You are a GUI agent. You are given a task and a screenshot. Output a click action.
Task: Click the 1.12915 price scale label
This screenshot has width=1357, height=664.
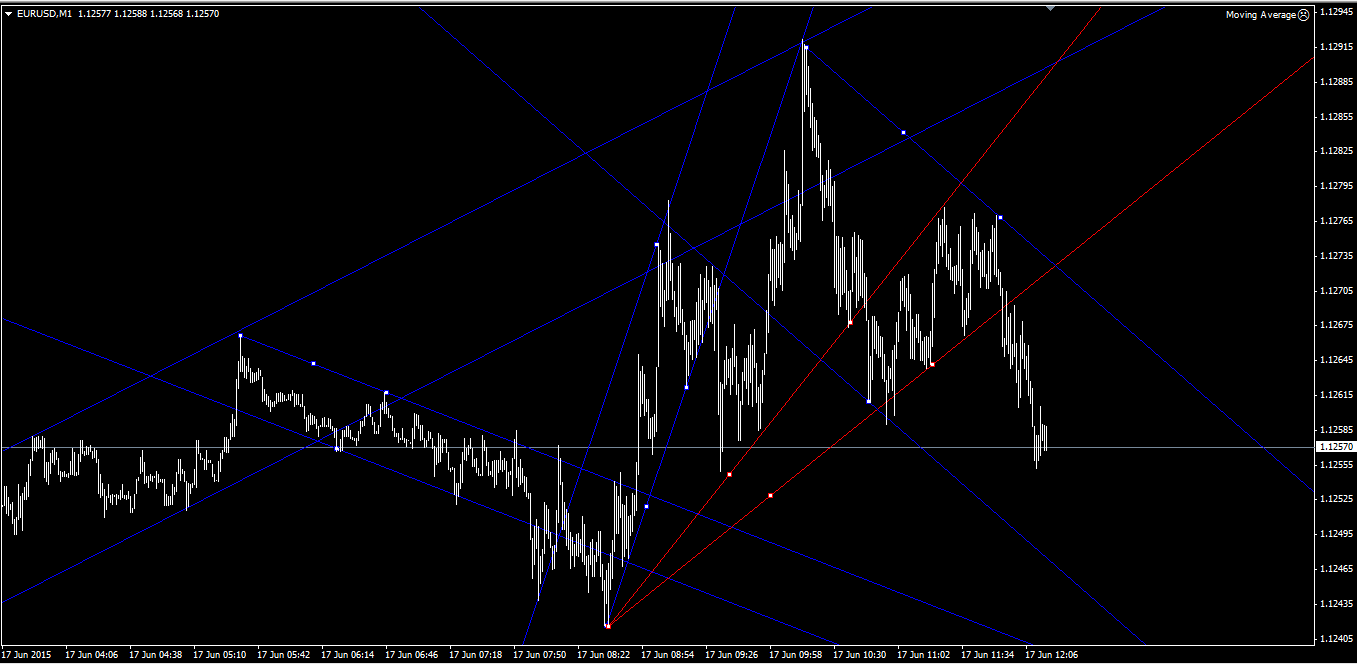1336,46
